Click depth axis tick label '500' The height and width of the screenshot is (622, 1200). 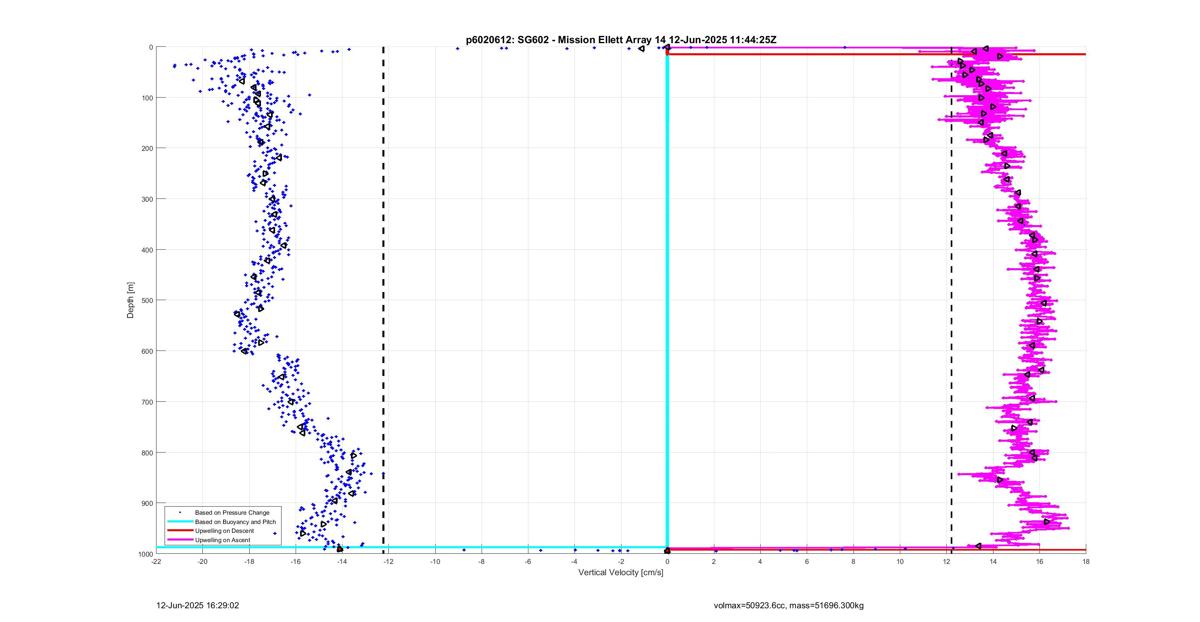coord(147,300)
